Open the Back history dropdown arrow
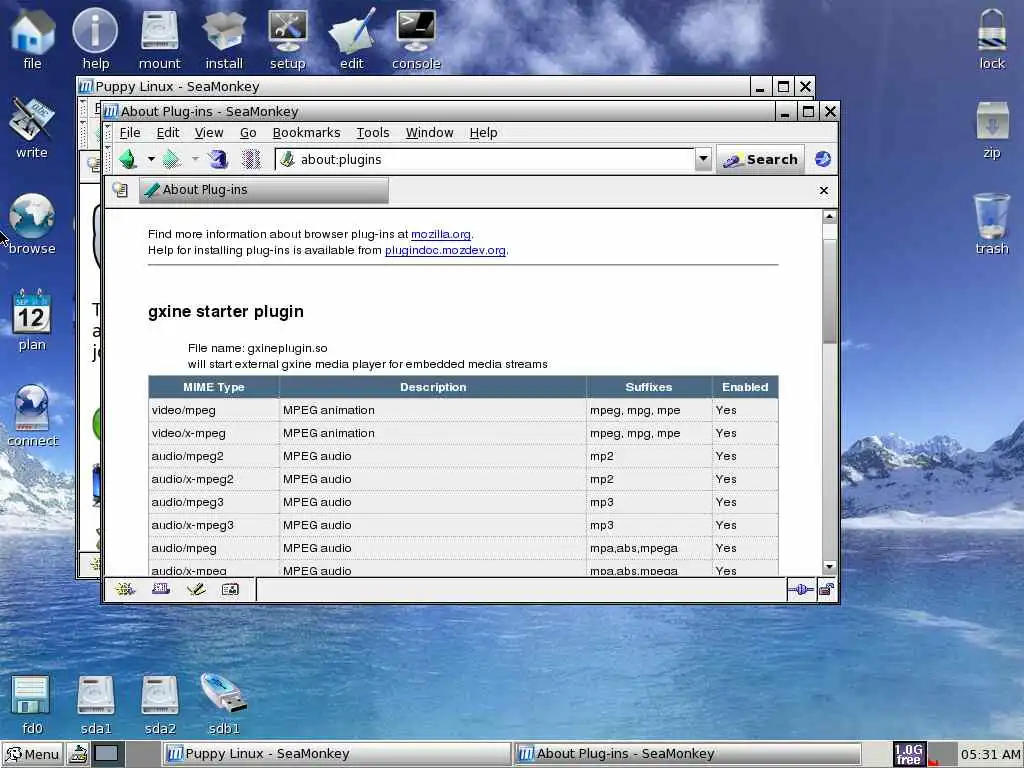Image resolution: width=1024 pixels, height=768 pixels. pyautogui.click(x=151, y=159)
